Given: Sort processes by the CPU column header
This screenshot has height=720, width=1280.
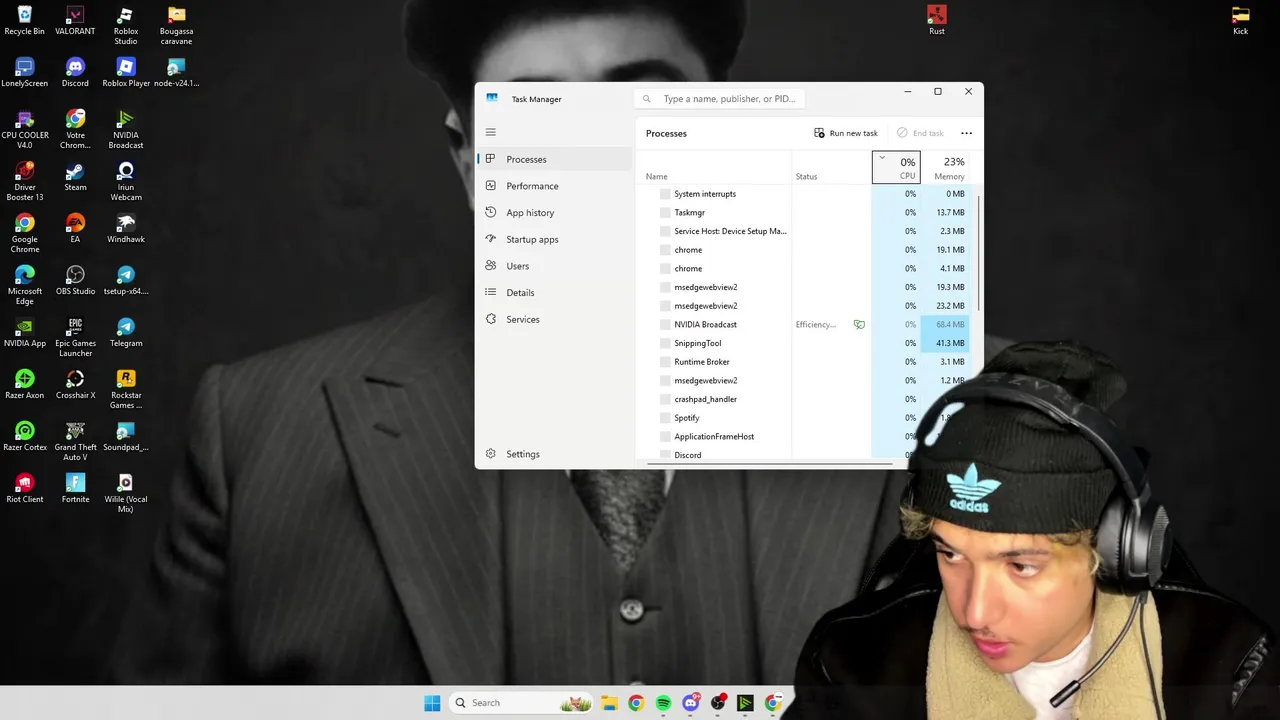Looking at the screenshot, I should tap(896, 168).
